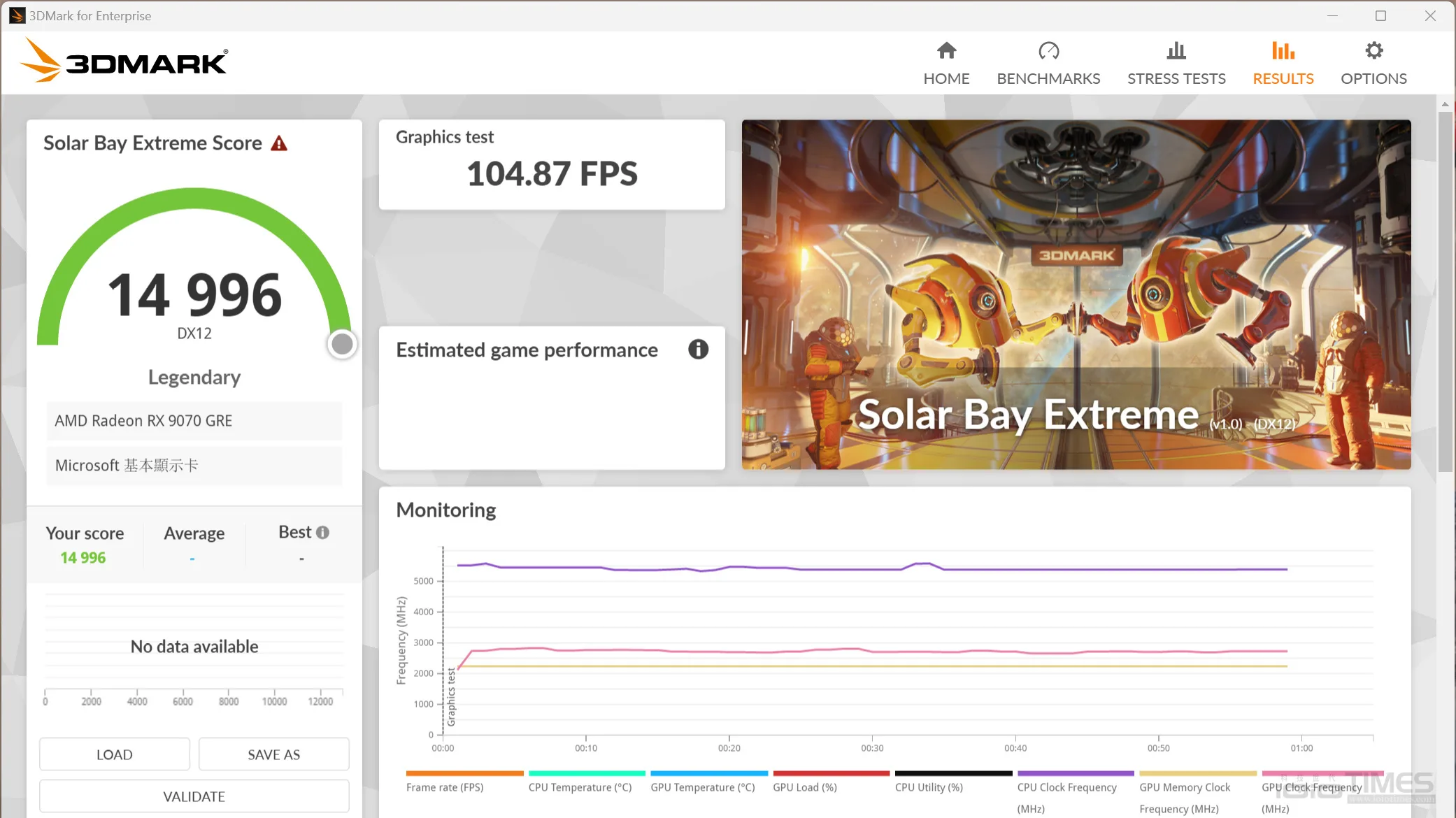Close the 3DMark window

(x=1430, y=15)
